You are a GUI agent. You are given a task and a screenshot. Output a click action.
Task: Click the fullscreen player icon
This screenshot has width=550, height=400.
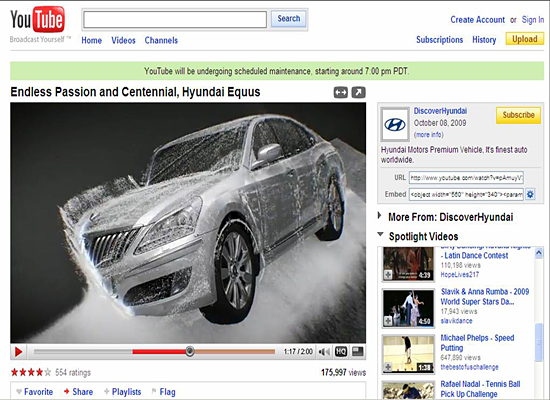(357, 351)
